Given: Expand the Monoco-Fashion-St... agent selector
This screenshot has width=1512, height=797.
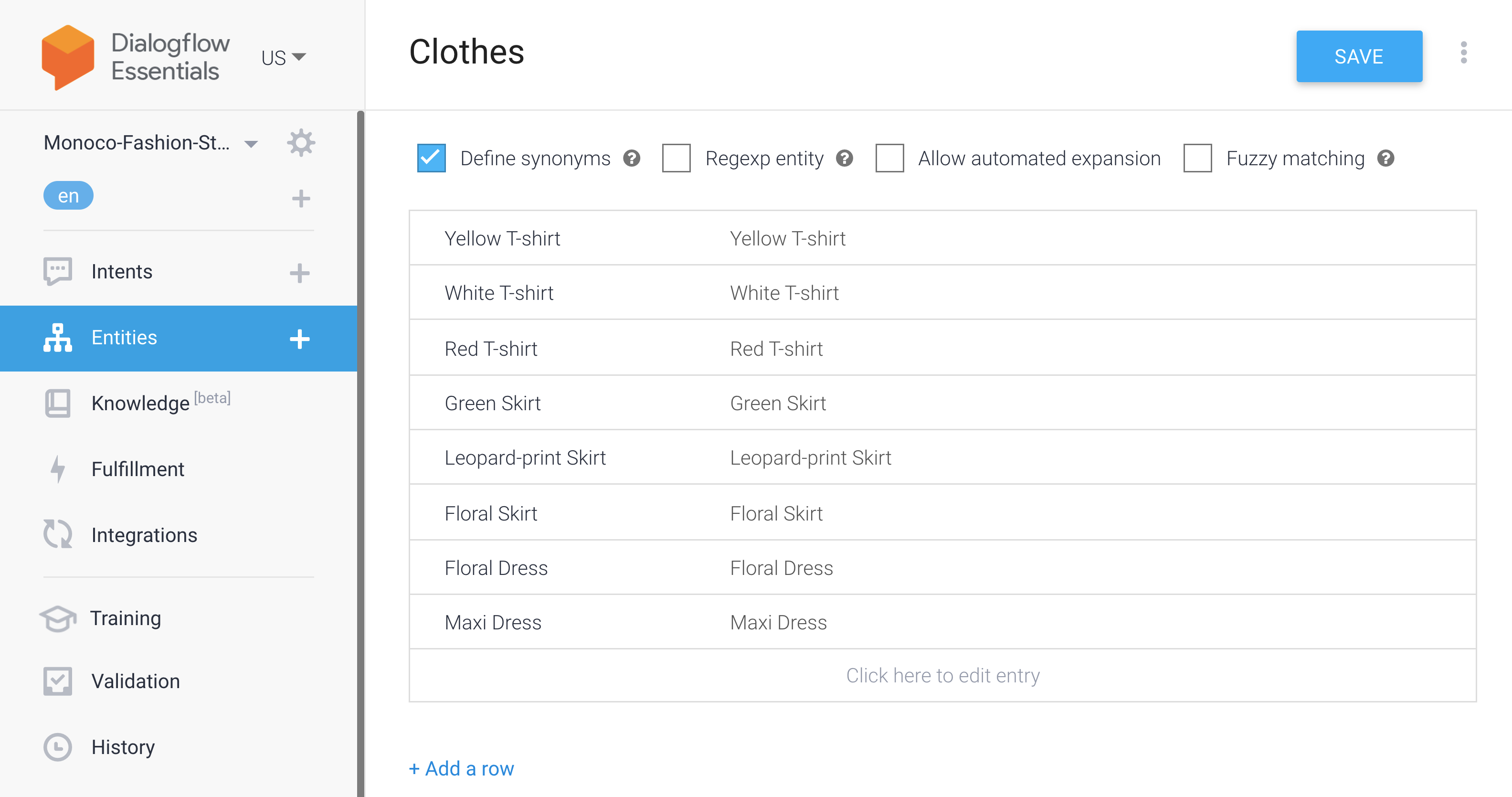Looking at the screenshot, I should tap(151, 143).
